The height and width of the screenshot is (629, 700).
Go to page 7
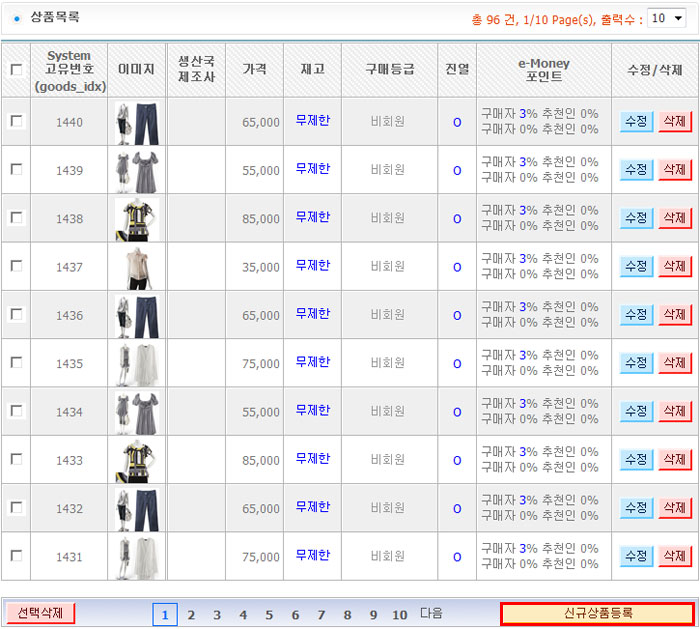(321, 615)
